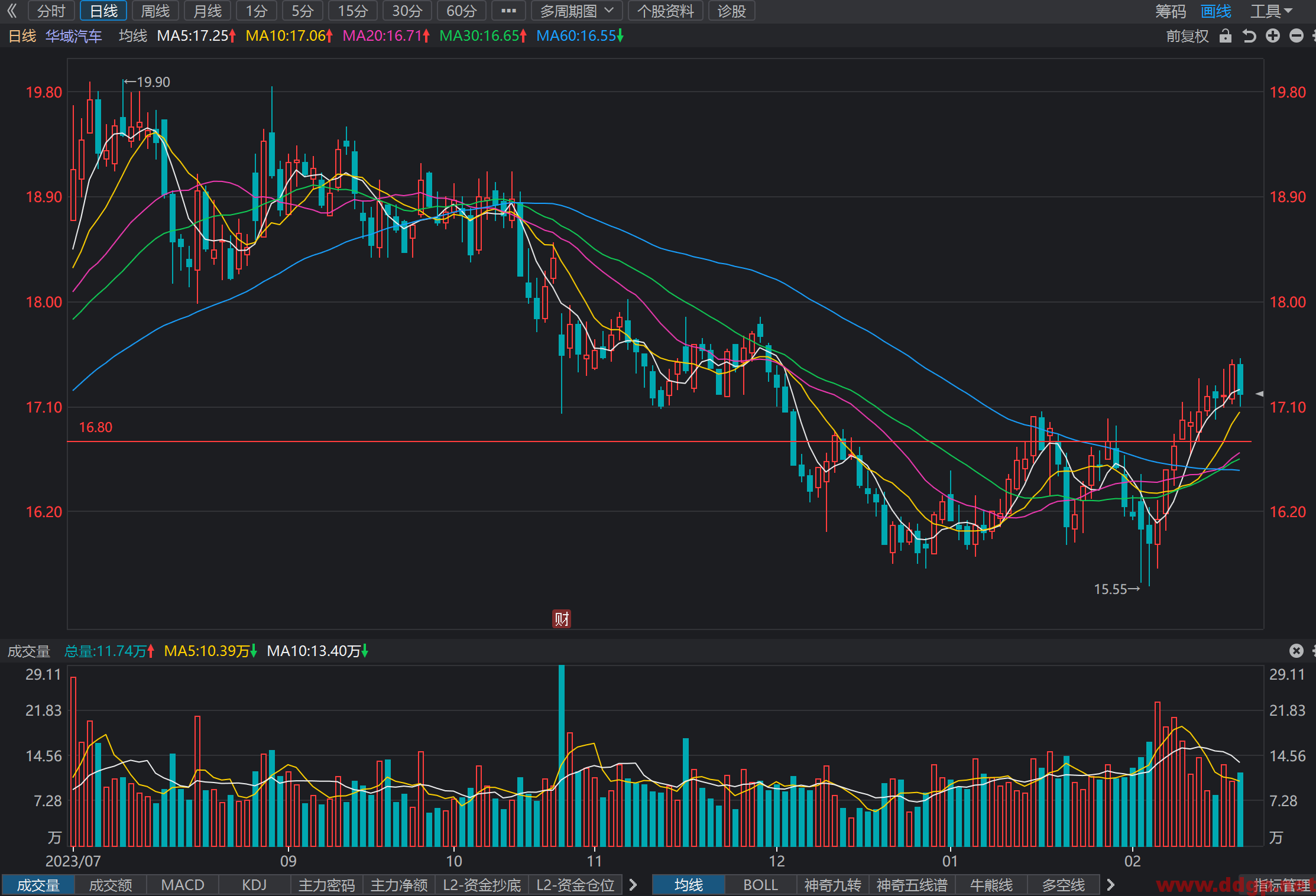The width and height of the screenshot is (1316, 896).
Task: Switch to 周线 weekly chart
Action: 155,11
